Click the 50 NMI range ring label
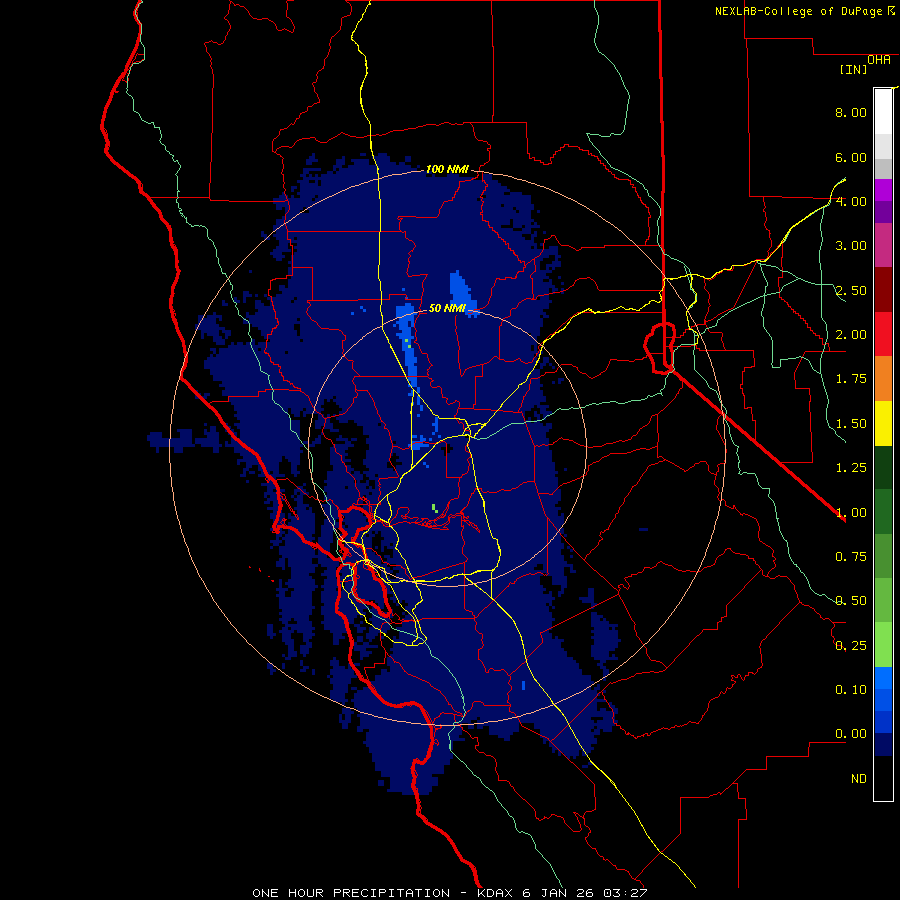The image size is (900, 900). click(x=447, y=308)
